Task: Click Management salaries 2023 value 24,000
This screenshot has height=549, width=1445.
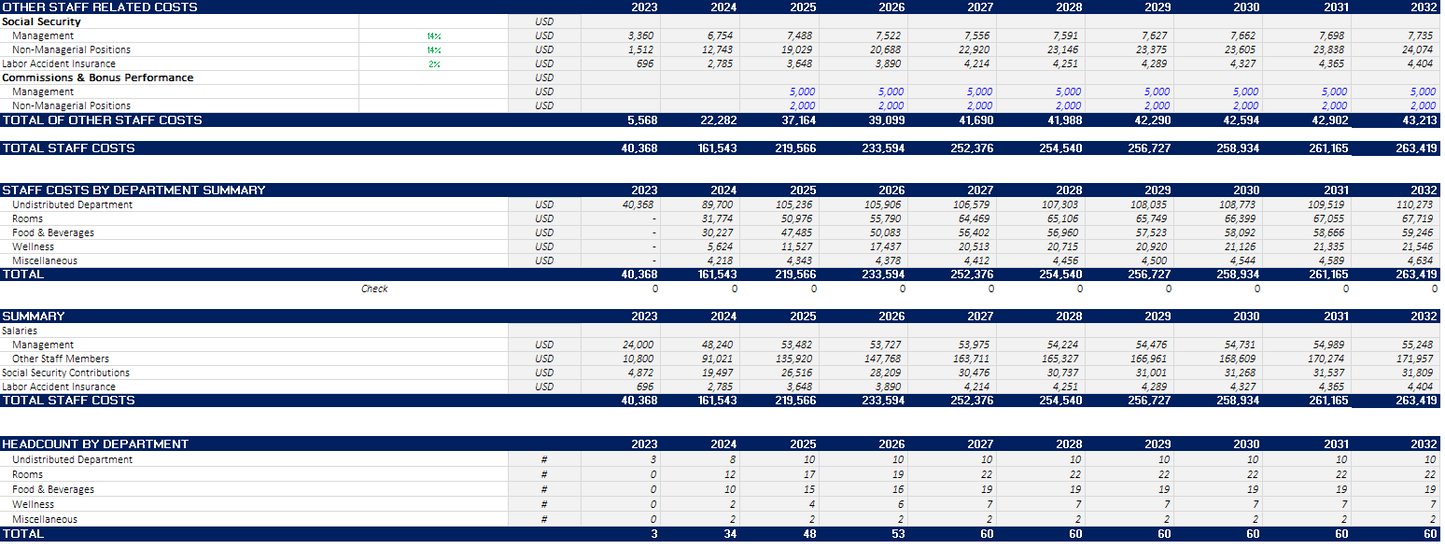Action: (637, 345)
